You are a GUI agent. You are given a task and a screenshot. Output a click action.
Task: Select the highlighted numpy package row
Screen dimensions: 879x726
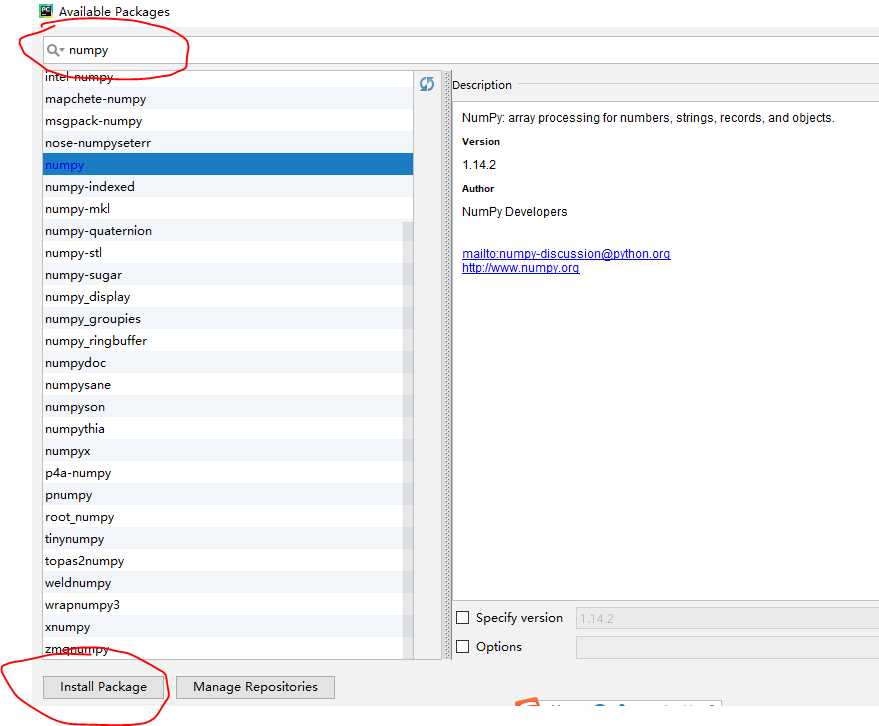click(x=228, y=165)
